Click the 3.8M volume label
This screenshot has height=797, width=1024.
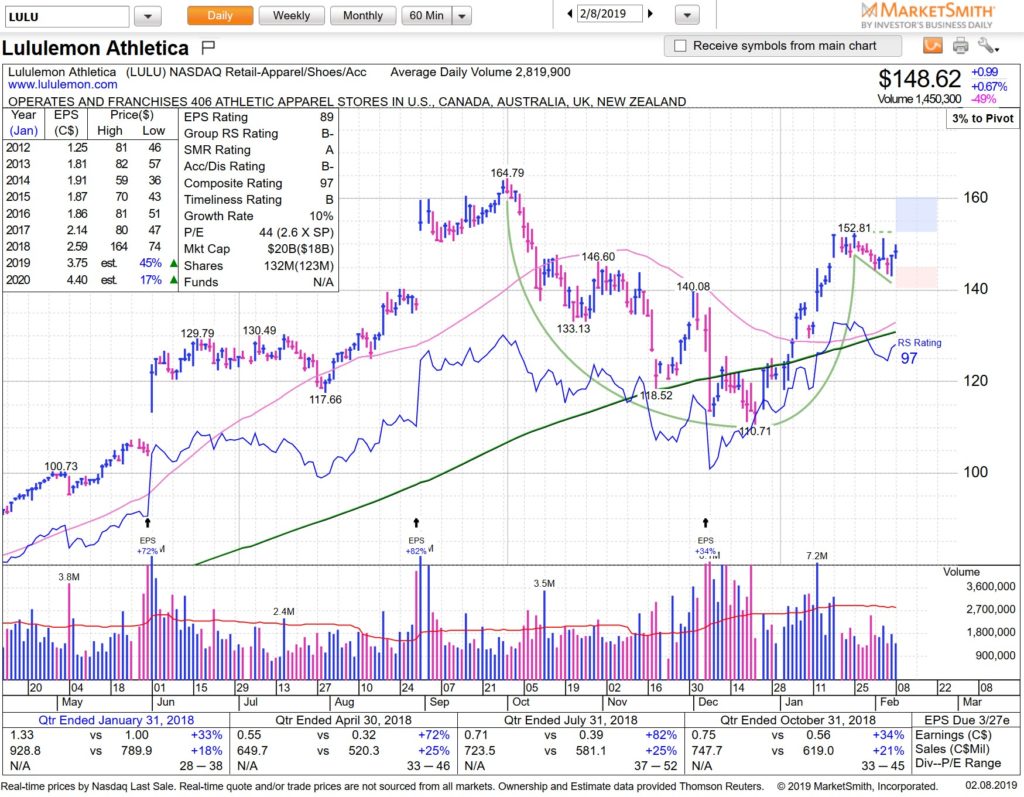pyautogui.click(x=69, y=577)
